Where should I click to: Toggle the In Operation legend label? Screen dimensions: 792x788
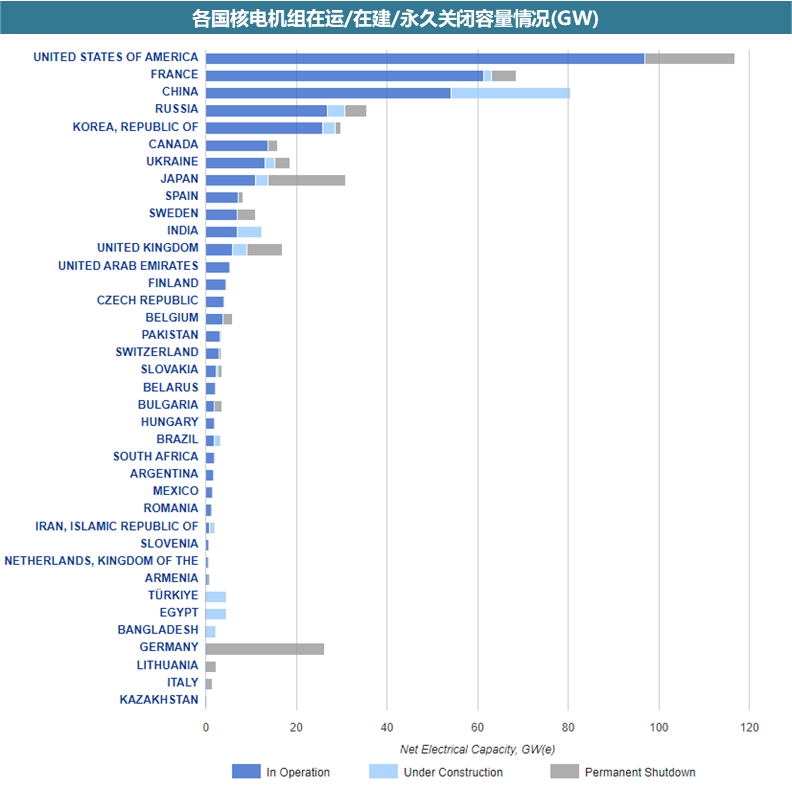coord(298,772)
